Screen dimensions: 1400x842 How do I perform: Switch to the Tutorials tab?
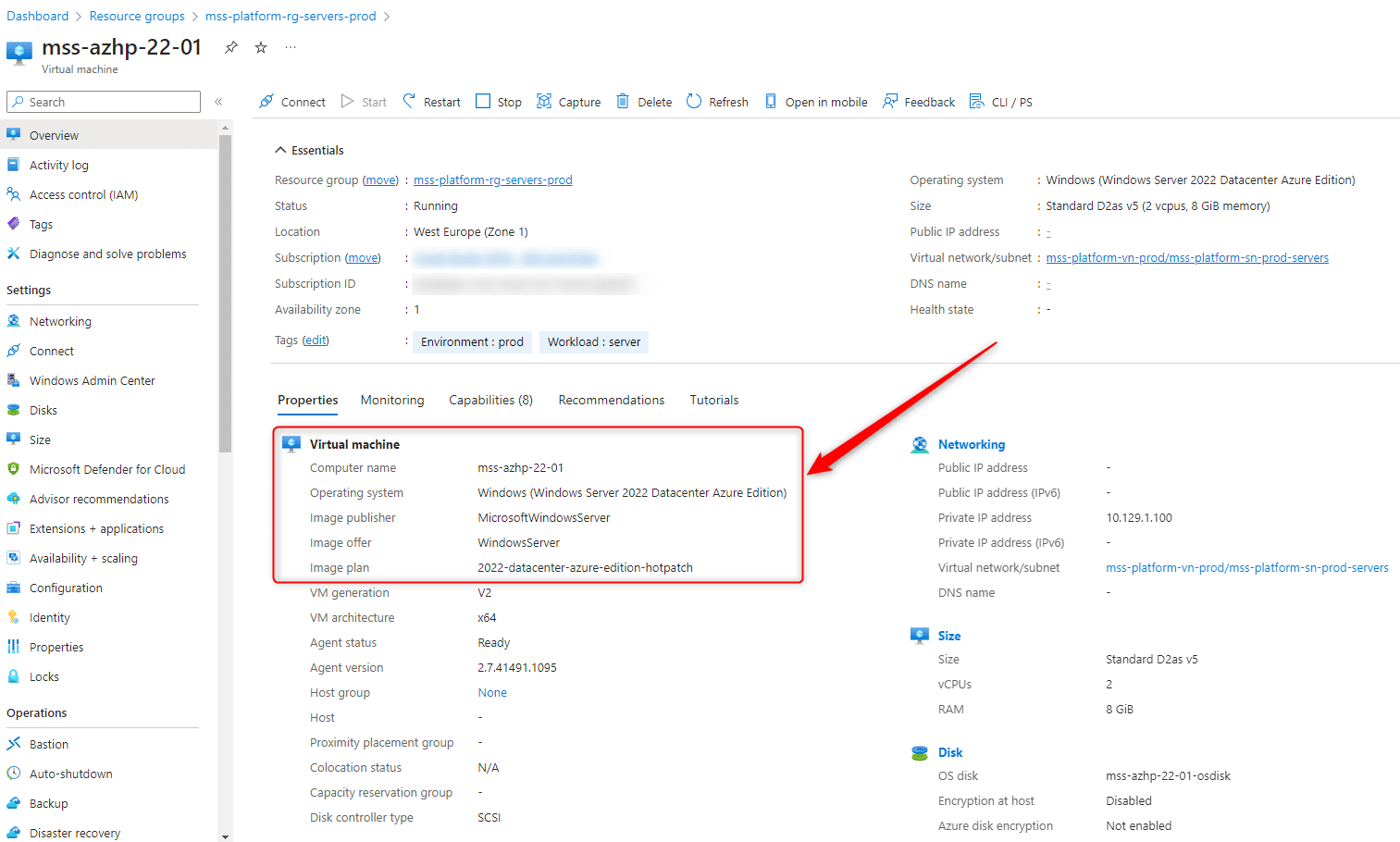714,401
